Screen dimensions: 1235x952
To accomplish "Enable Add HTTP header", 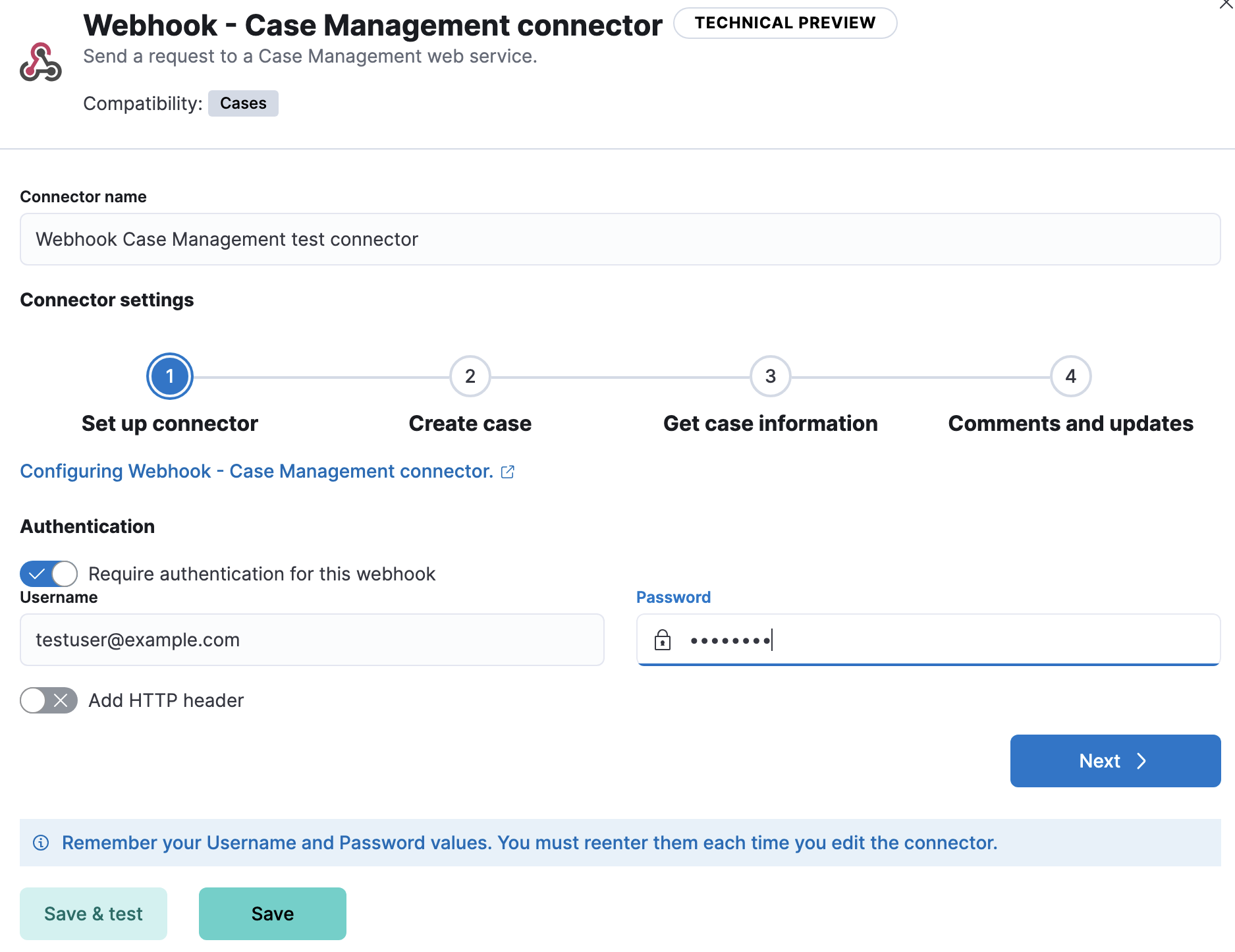I will (48, 700).
